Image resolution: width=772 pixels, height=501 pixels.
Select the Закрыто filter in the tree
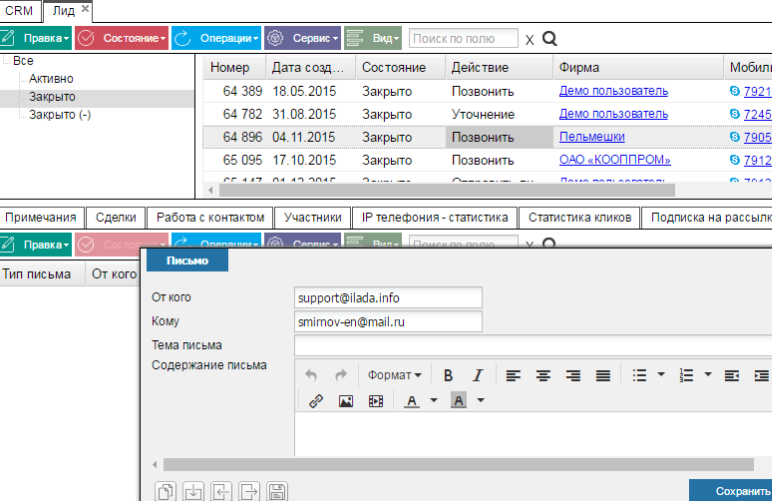pyautogui.click(x=52, y=96)
